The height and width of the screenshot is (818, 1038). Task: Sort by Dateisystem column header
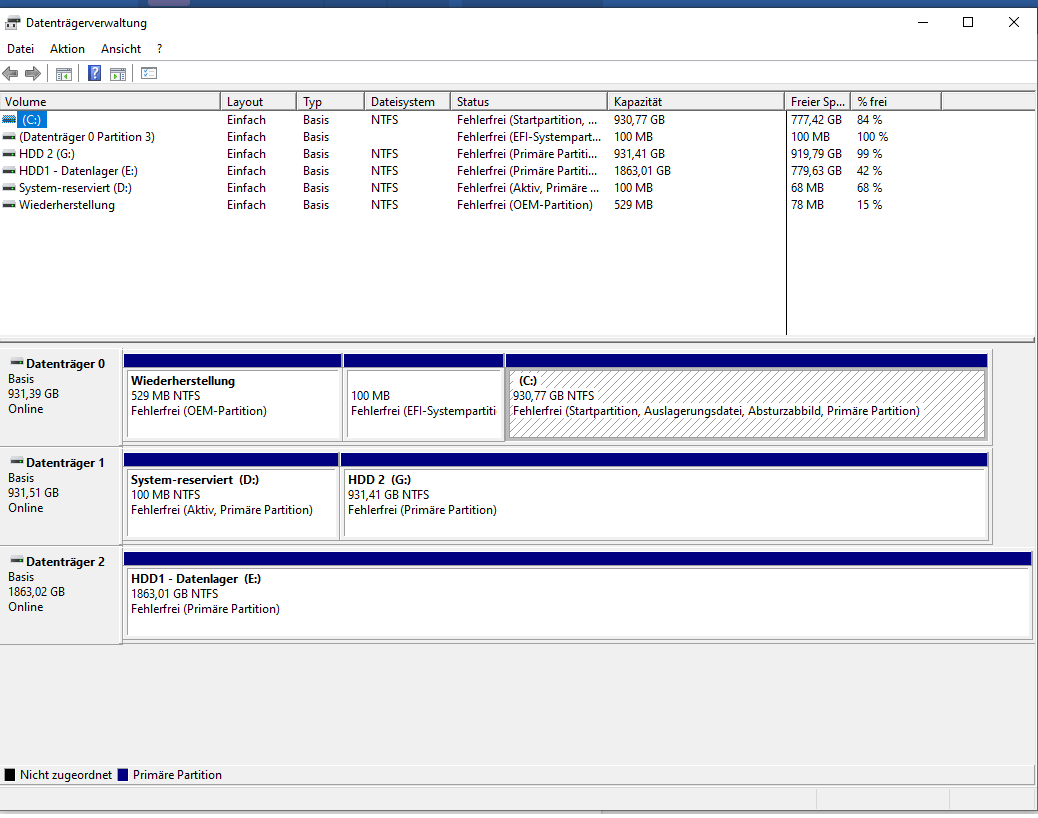pyautogui.click(x=407, y=102)
